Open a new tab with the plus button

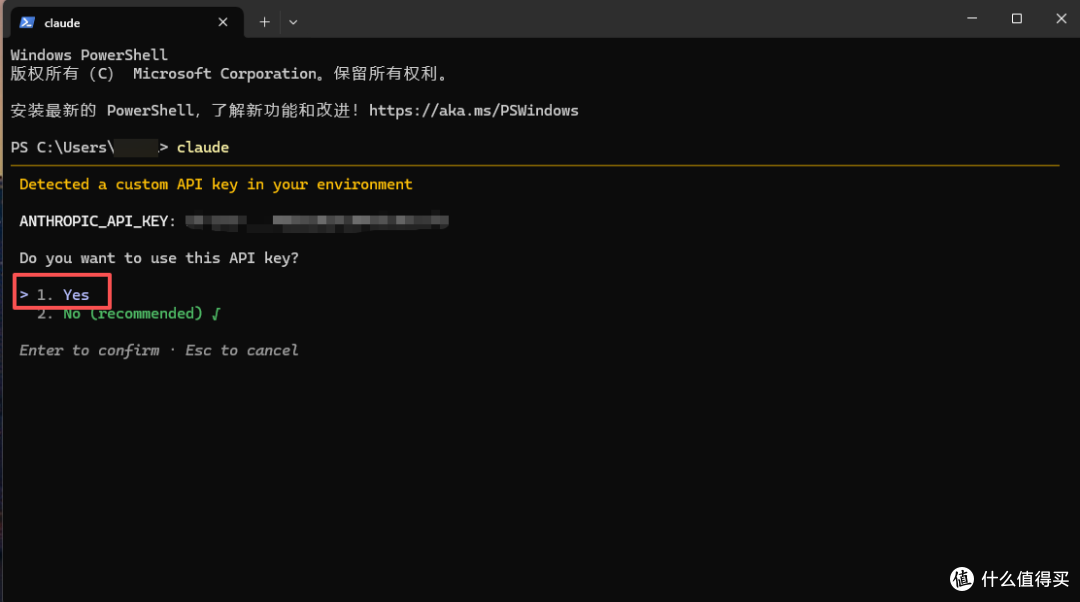tap(263, 21)
